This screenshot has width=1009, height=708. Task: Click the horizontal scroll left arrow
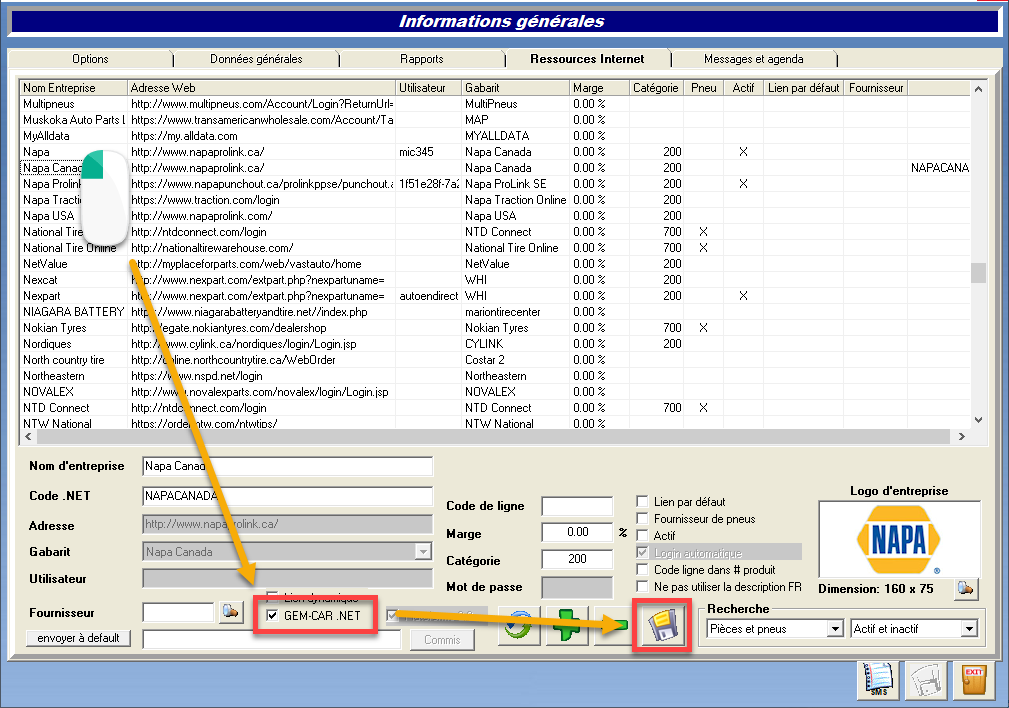(28, 436)
